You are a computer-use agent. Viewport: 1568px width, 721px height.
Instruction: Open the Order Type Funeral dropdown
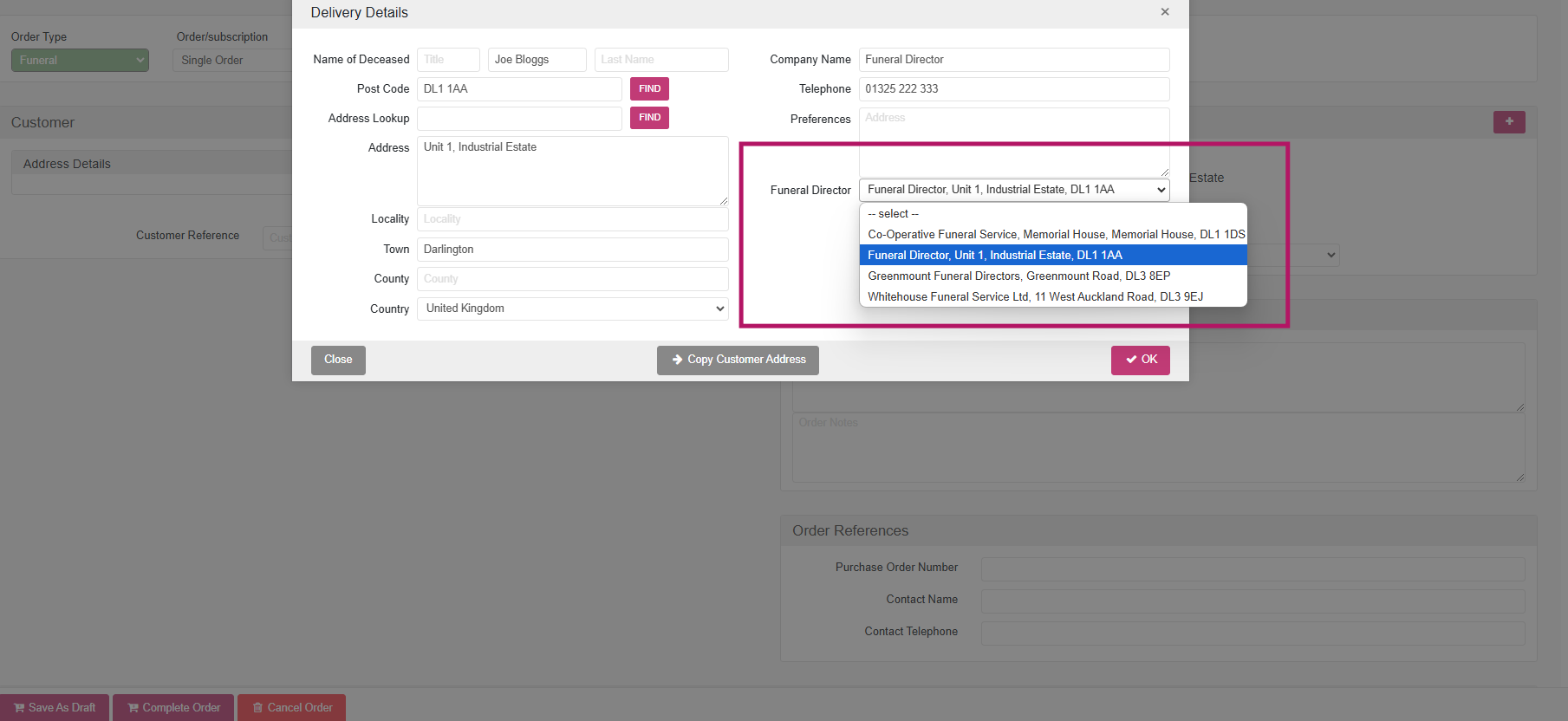[x=80, y=61]
